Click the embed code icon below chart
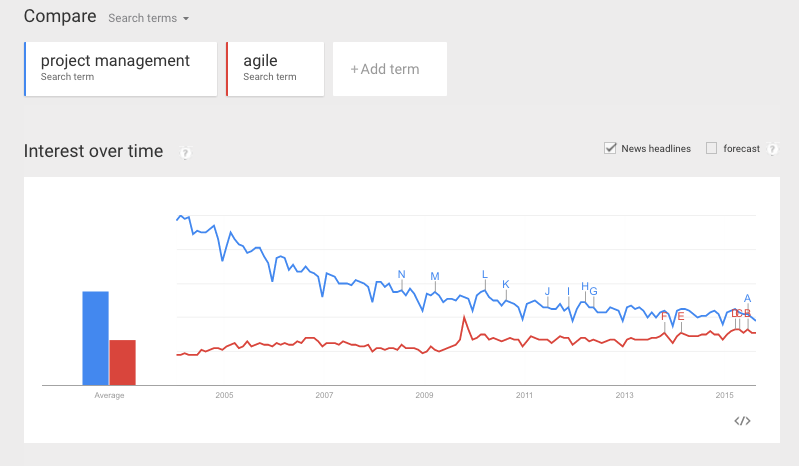Screen dimensions: 799x466 point(742,421)
